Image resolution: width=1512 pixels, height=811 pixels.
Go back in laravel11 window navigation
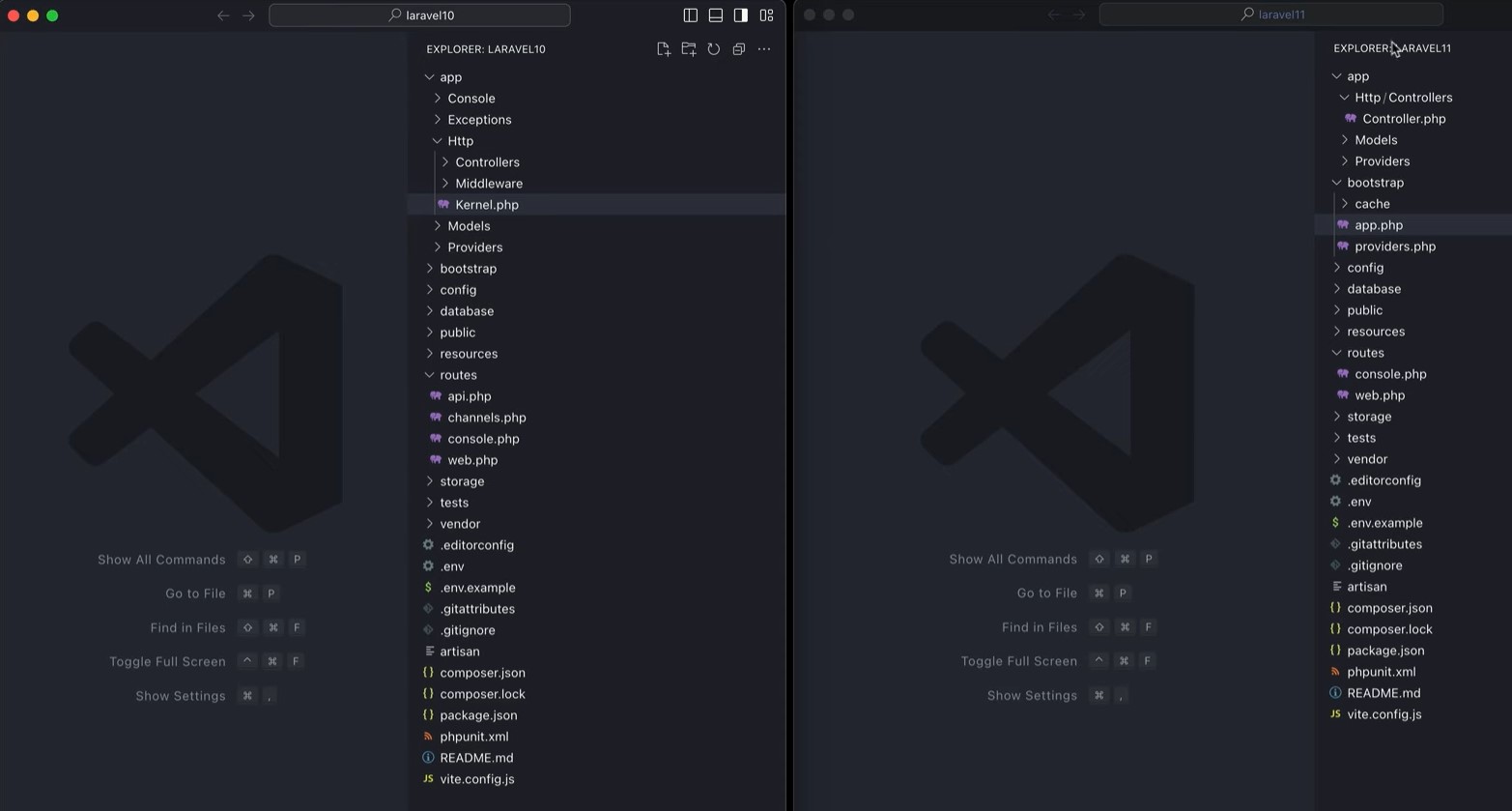[x=1054, y=14]
